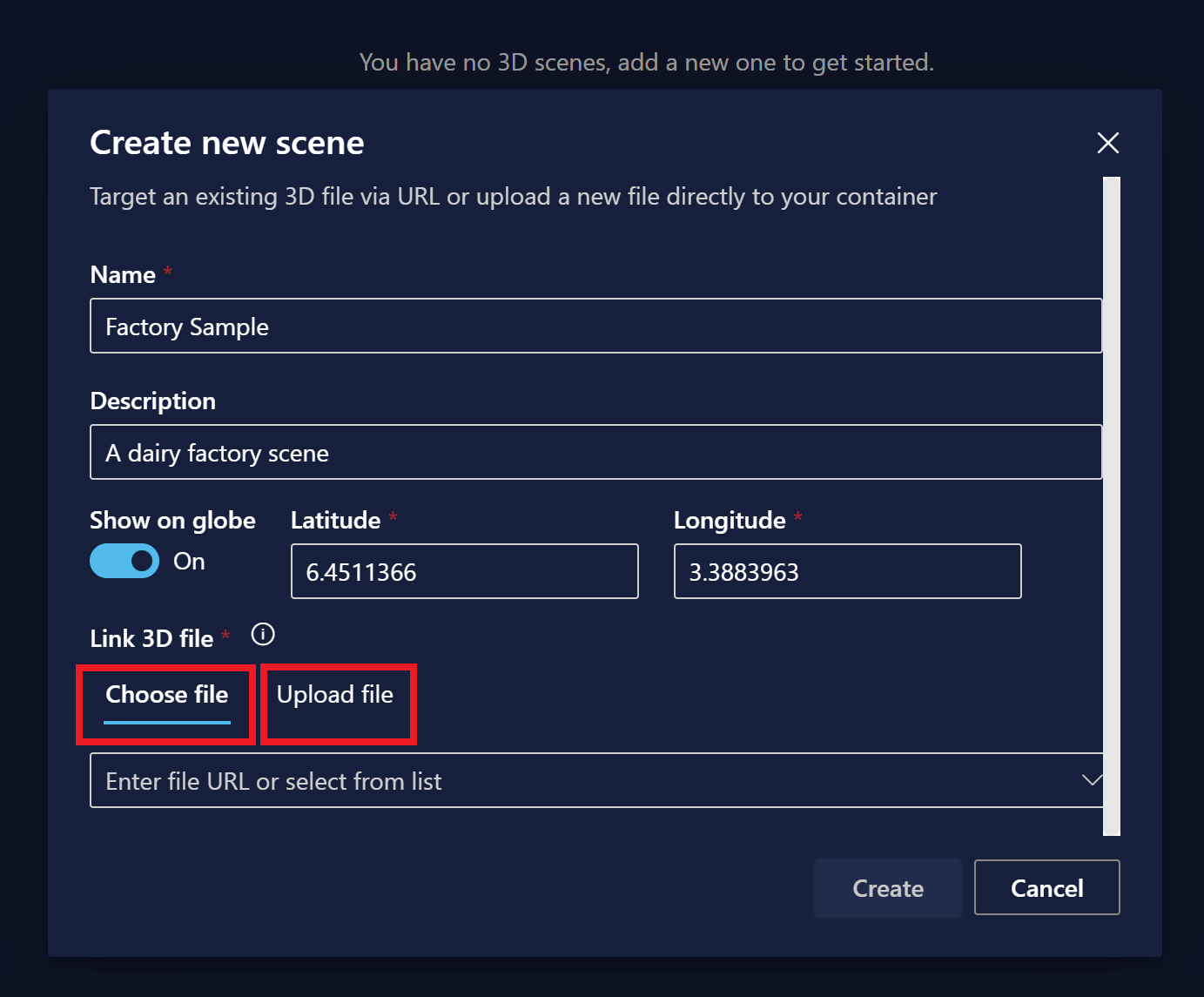Click the Description field label

point(153,401)
